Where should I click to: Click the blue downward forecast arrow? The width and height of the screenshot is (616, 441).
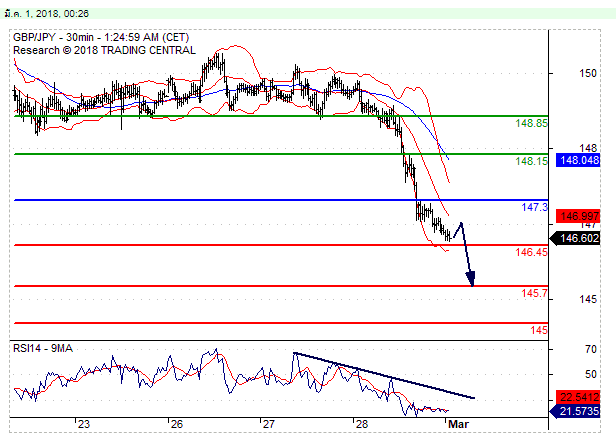(468, 260)
